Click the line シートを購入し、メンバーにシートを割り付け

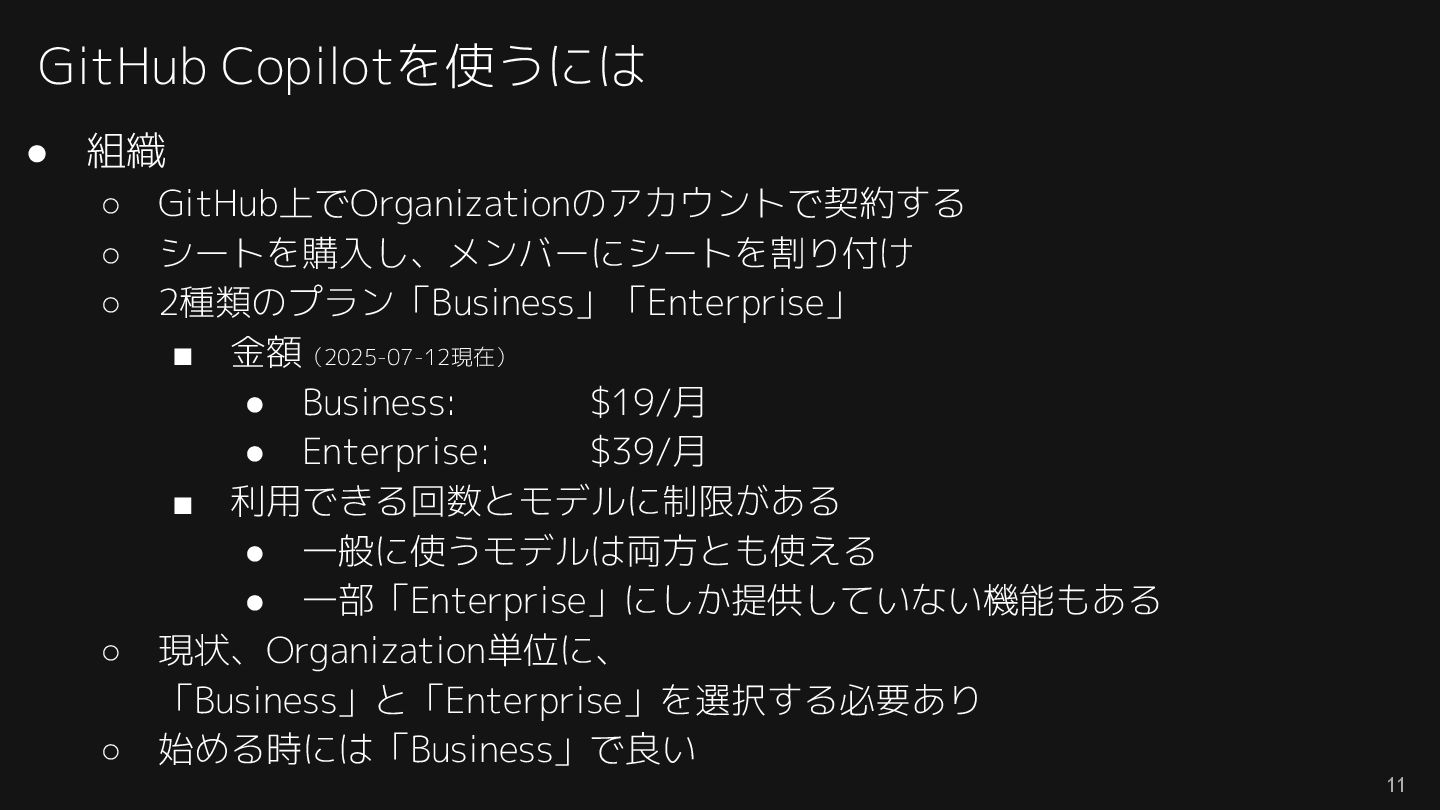click(536, 252)
